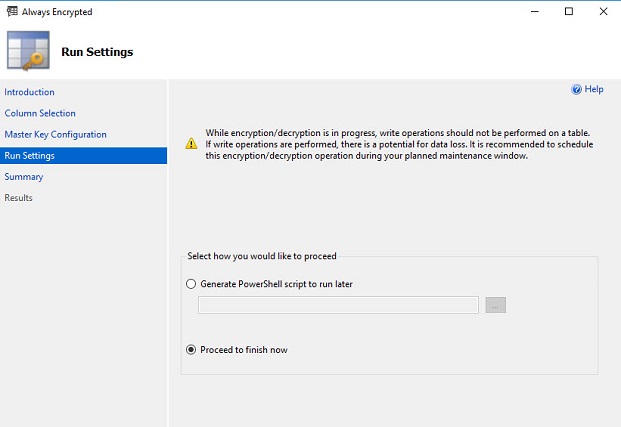Click the PowerShell script path field
Screen dimensions: 621x427
[x=338, y=305]
